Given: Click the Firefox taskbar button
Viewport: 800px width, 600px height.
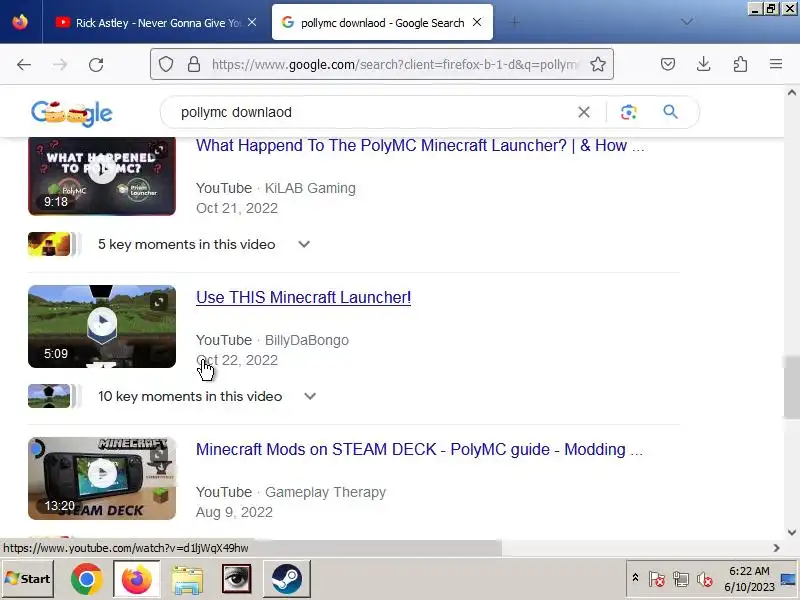Looking at the screenshot, I should tap(136, 579).
